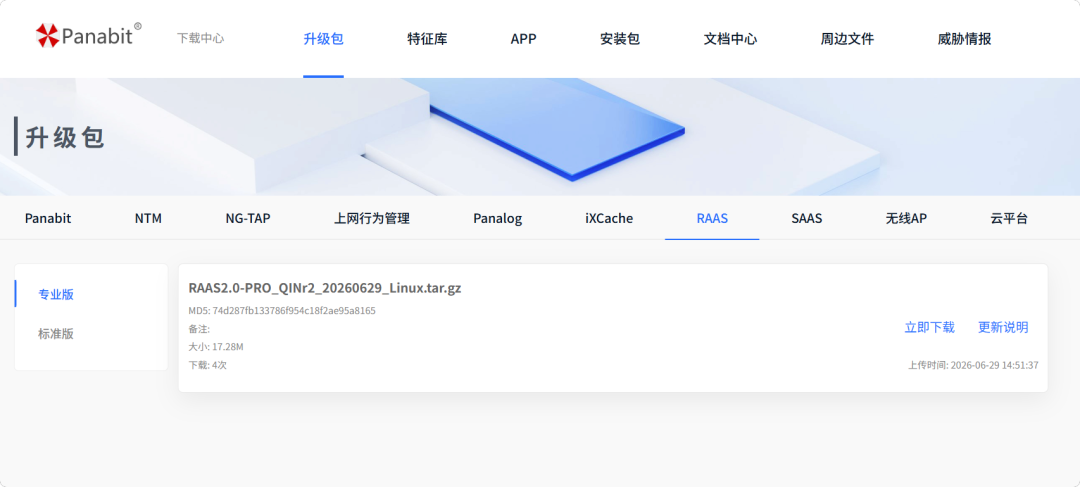Select 专业版 in the side list
This screenshot has width=1080, height=487.
click(x=56, y=294)
